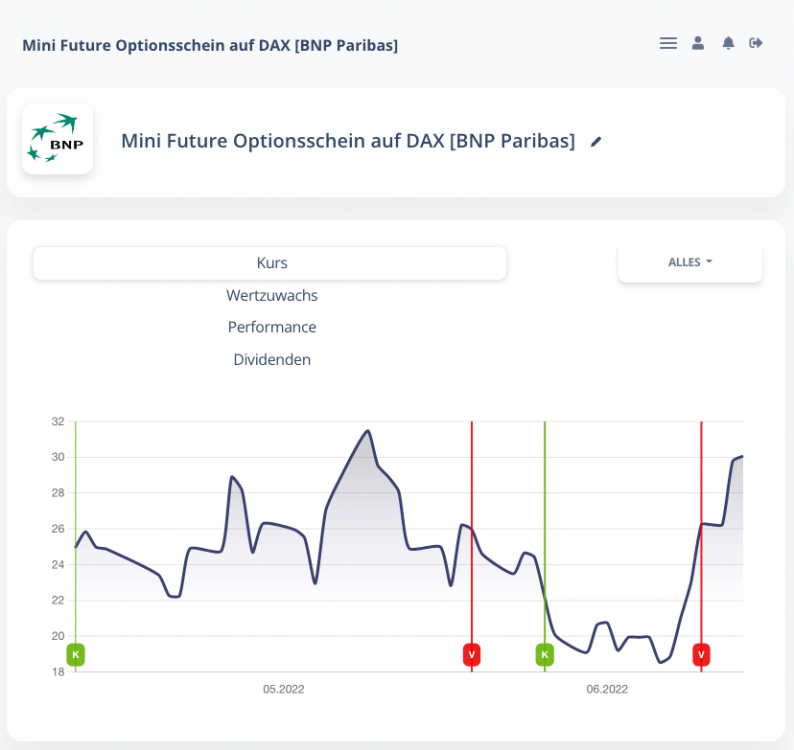Select the last red V sell marker

click(701, 654)
